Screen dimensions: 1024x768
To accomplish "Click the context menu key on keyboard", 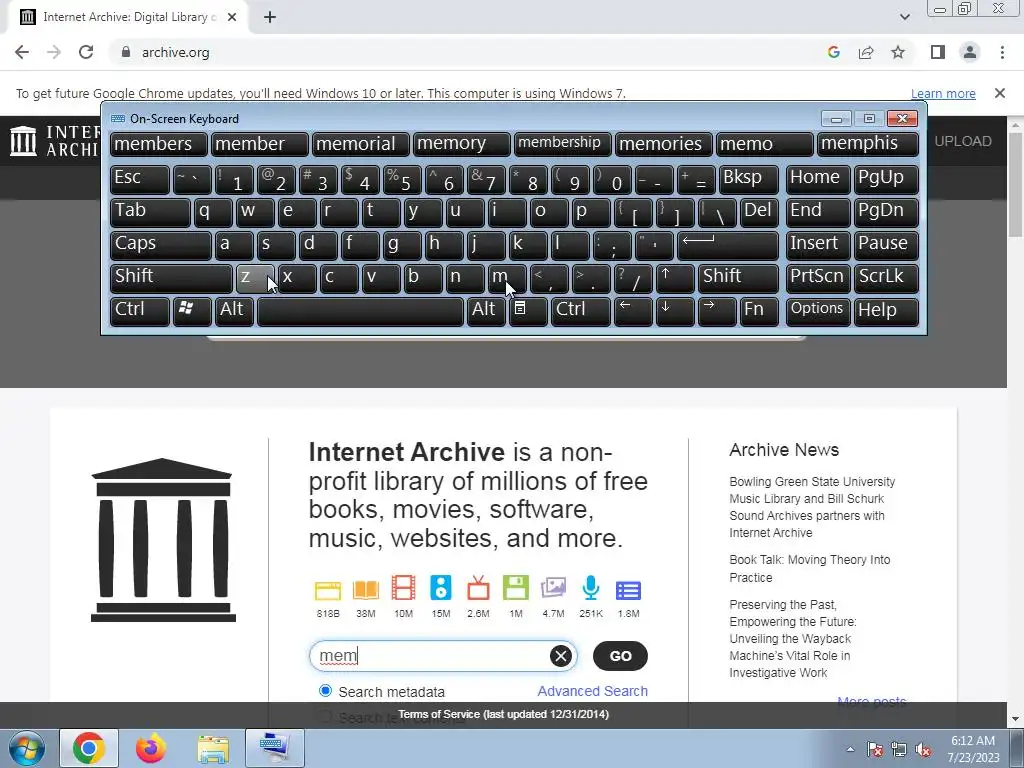I will (x=528, y=312).
